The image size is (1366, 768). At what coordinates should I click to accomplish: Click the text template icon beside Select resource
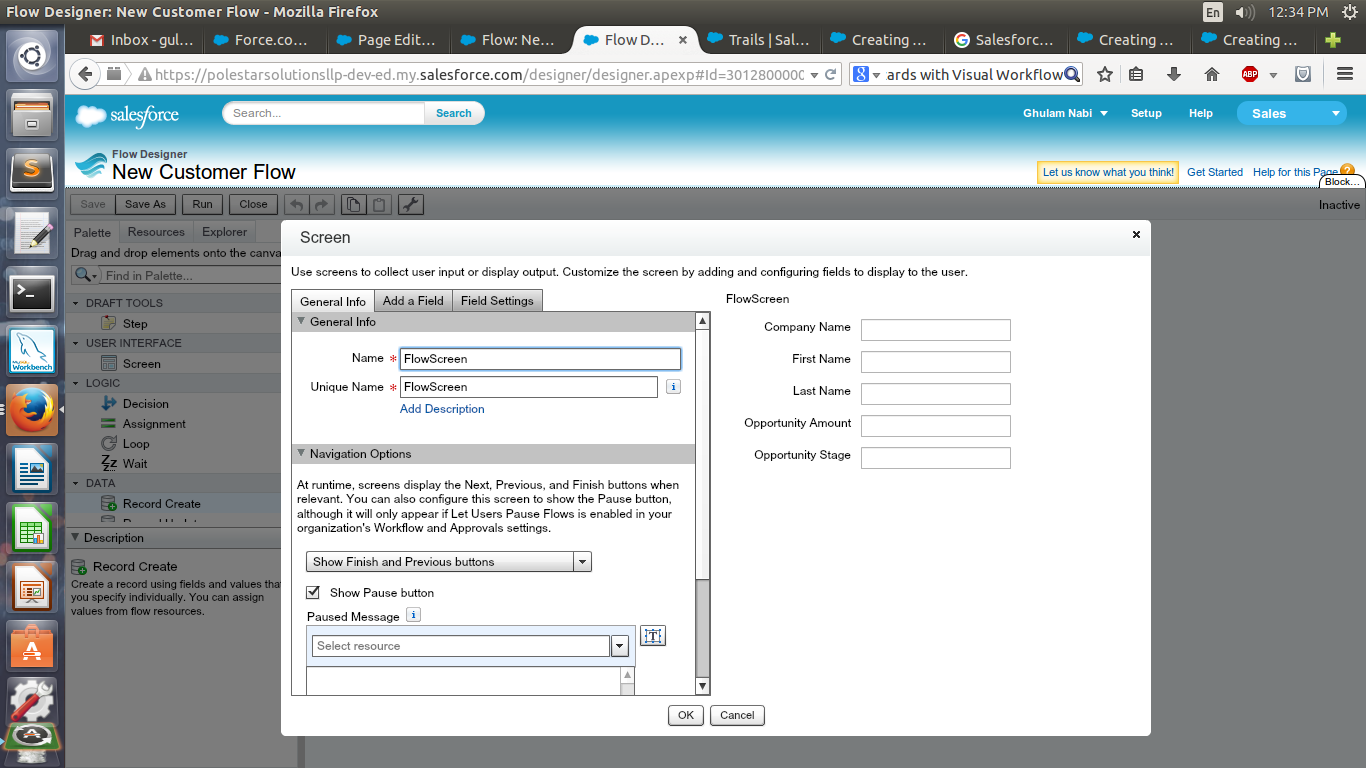coord(653,636)
